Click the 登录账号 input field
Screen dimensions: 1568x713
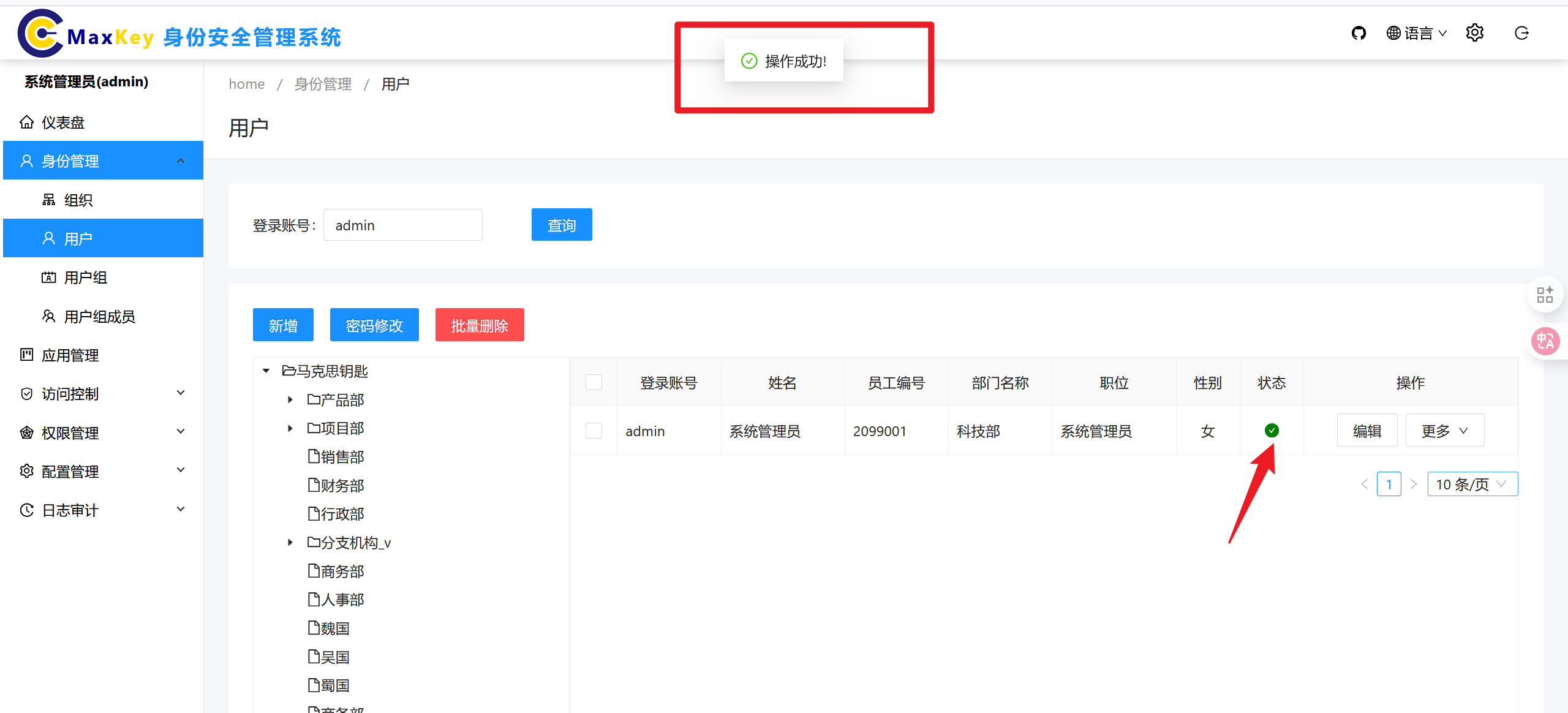click(402, 225)
